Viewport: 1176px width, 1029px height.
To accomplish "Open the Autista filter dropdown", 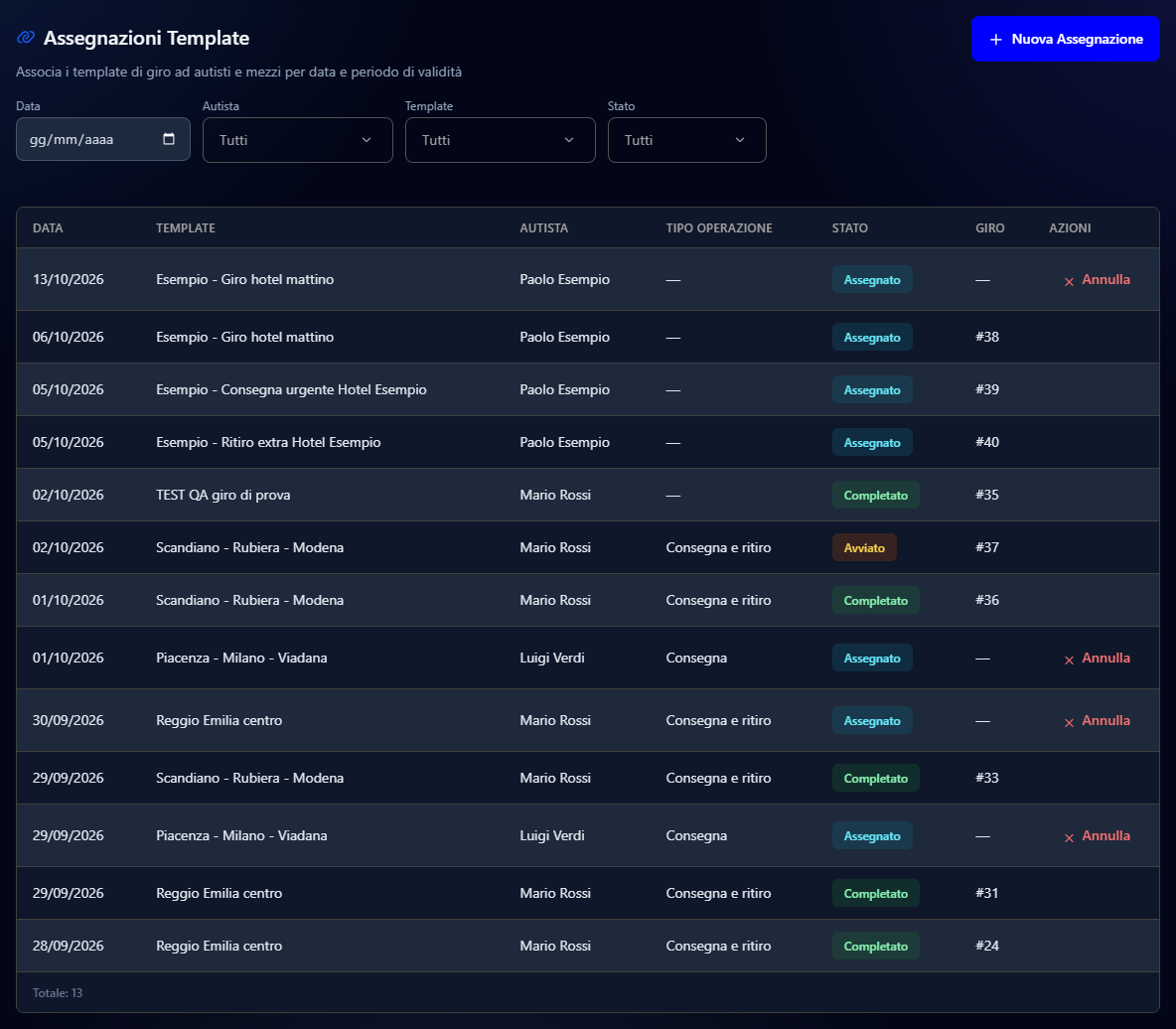I will click(x=298, y=139).
